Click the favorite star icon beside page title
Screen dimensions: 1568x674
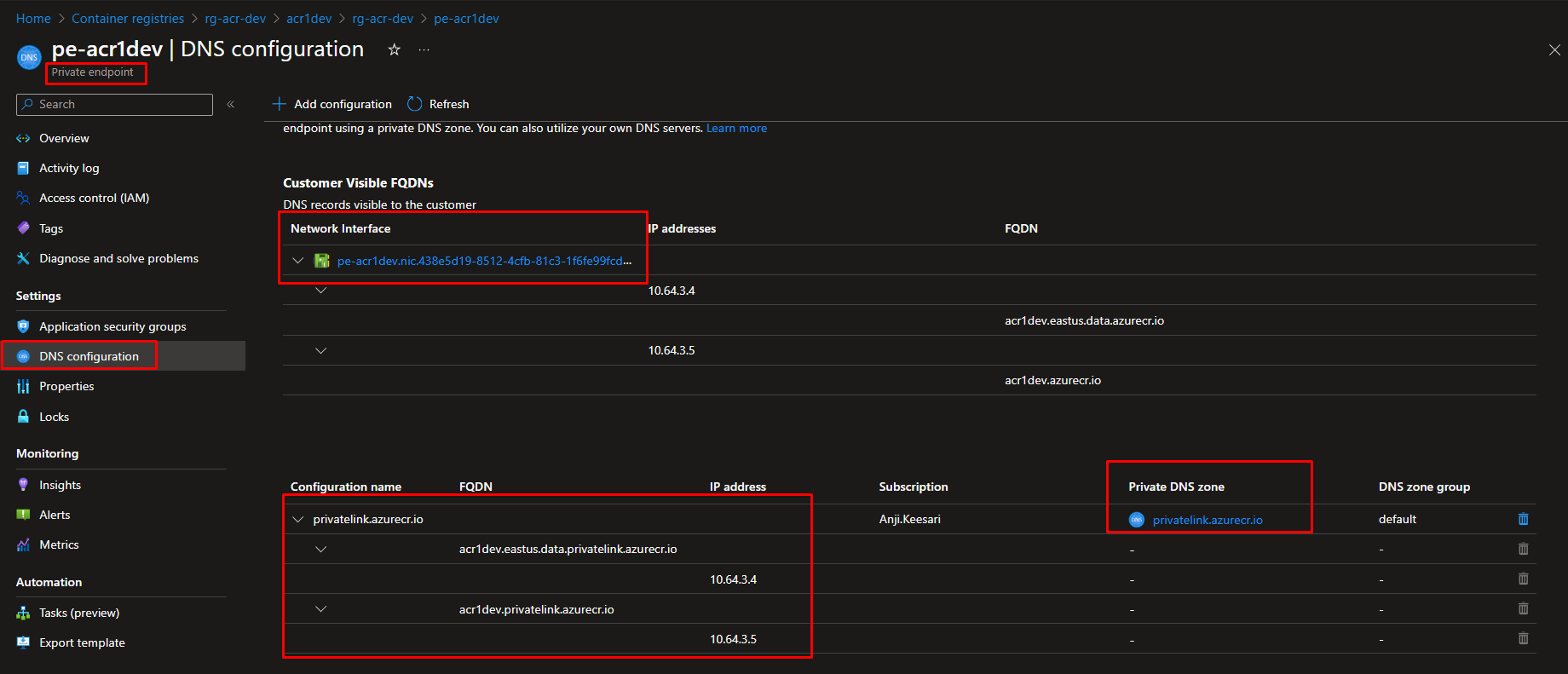394,49
